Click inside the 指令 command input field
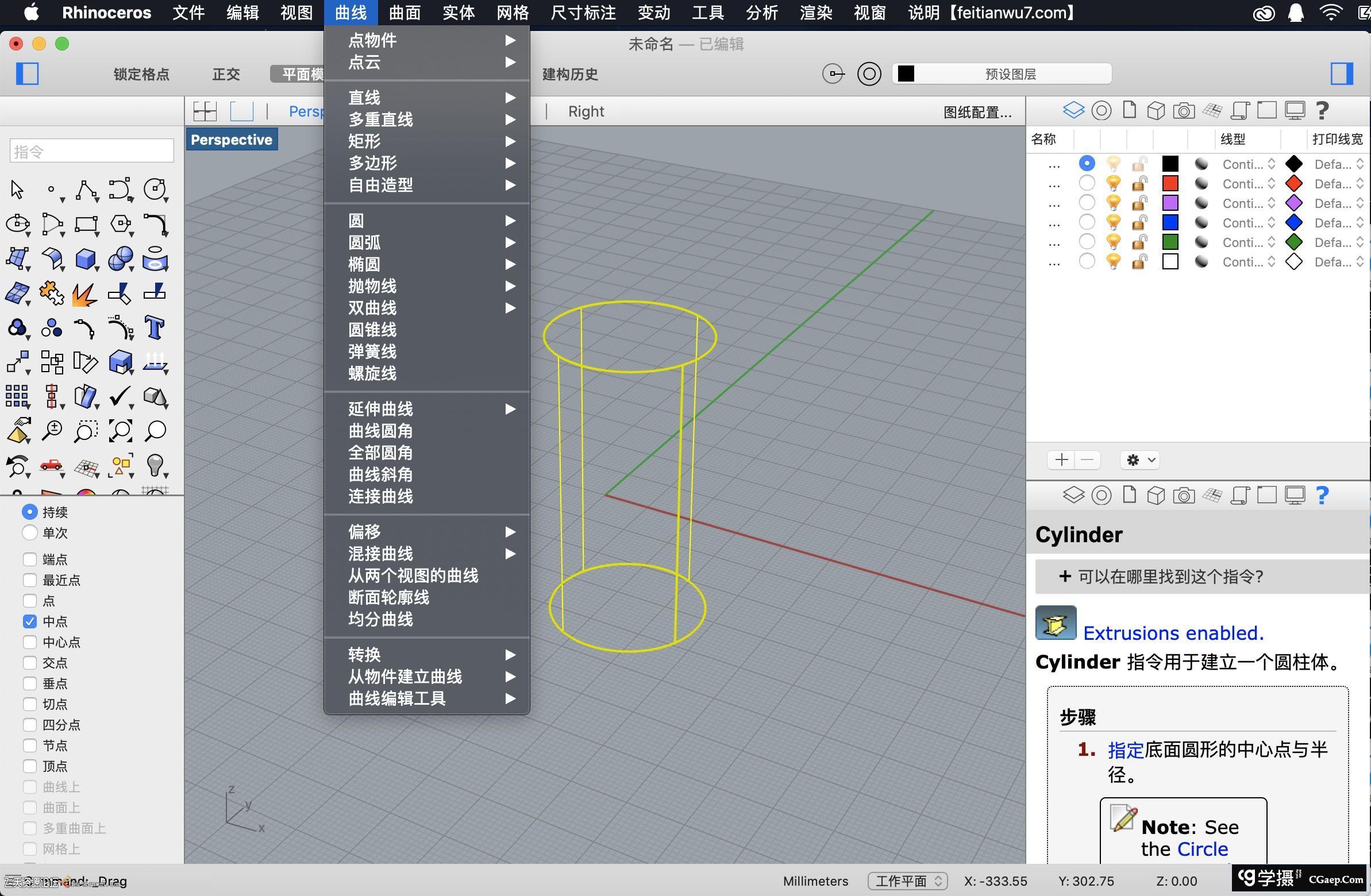 [90, 150]
